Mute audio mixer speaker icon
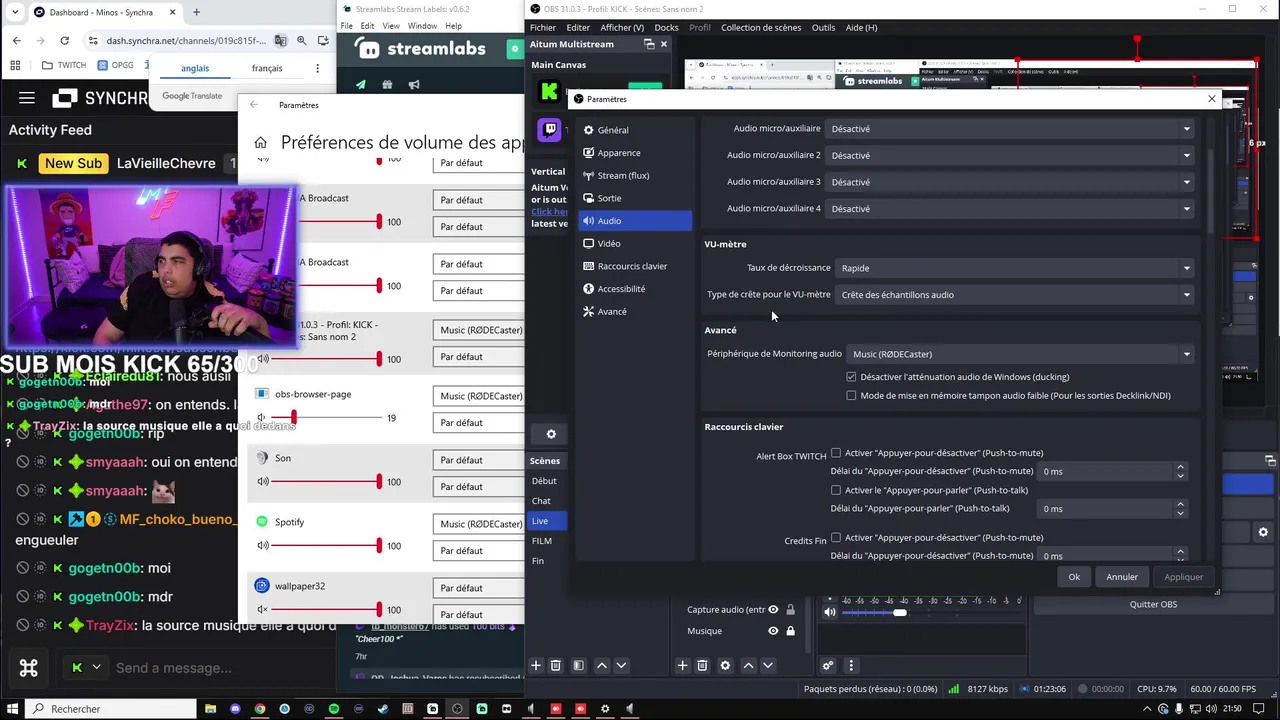 (830, 612)
